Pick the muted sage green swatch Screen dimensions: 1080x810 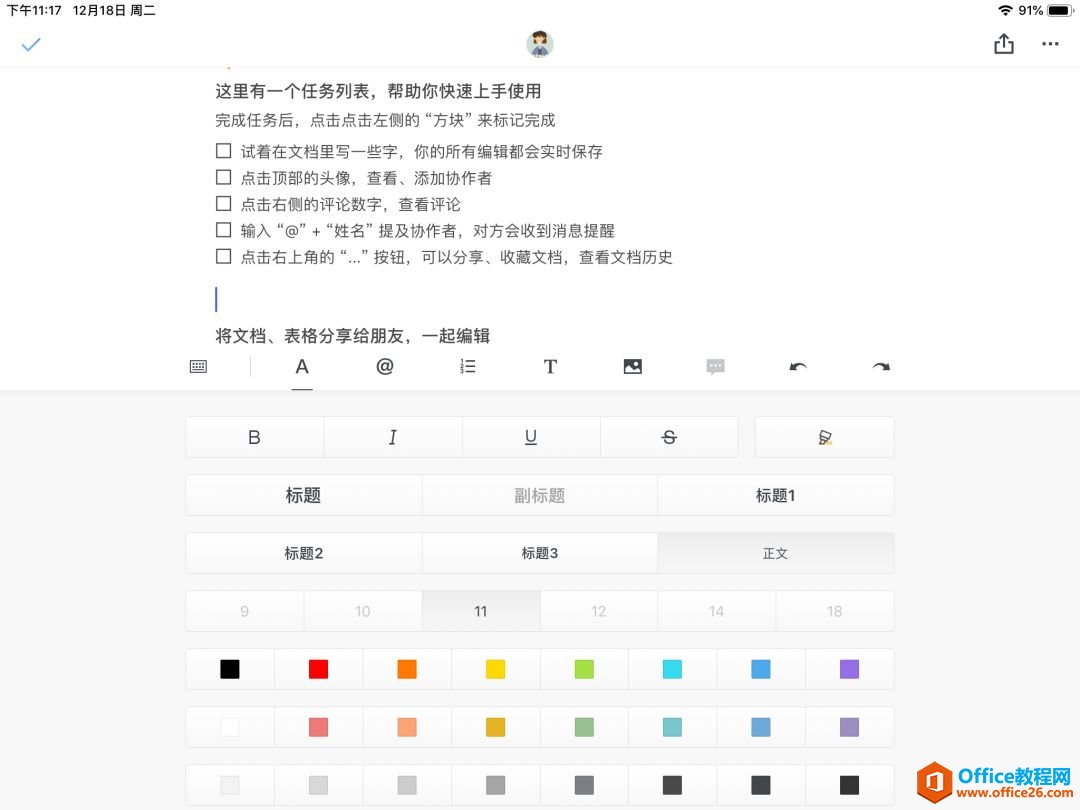584,727
